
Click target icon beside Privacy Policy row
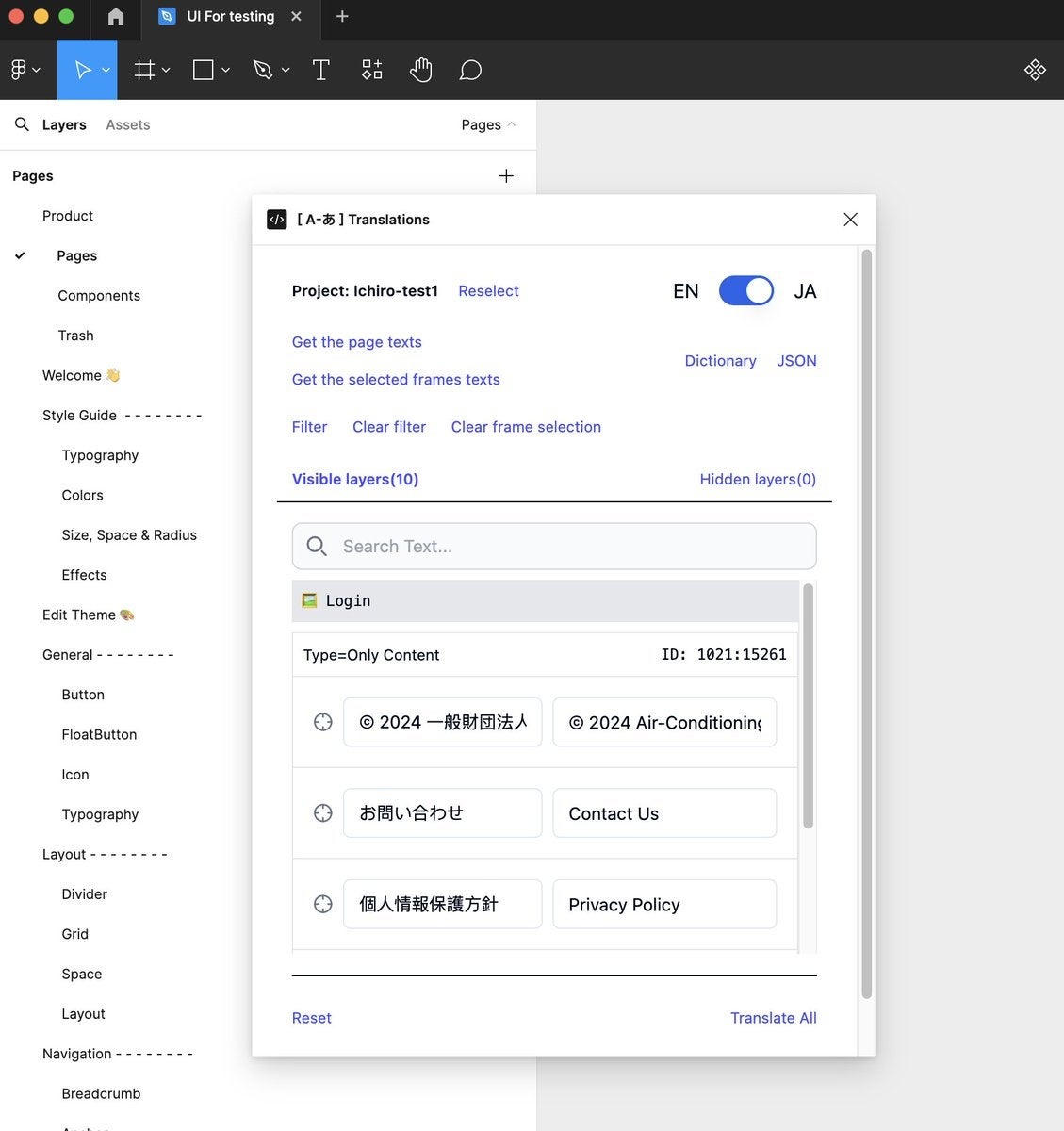tap(322, 905)
